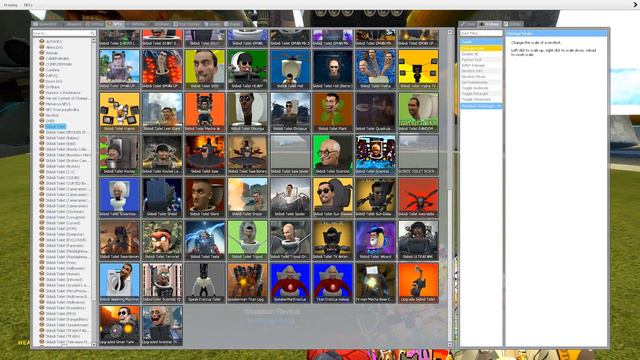
Task: Spawn the Upgrade Skibidi Toilet NPC
Action: pos(418,282)
